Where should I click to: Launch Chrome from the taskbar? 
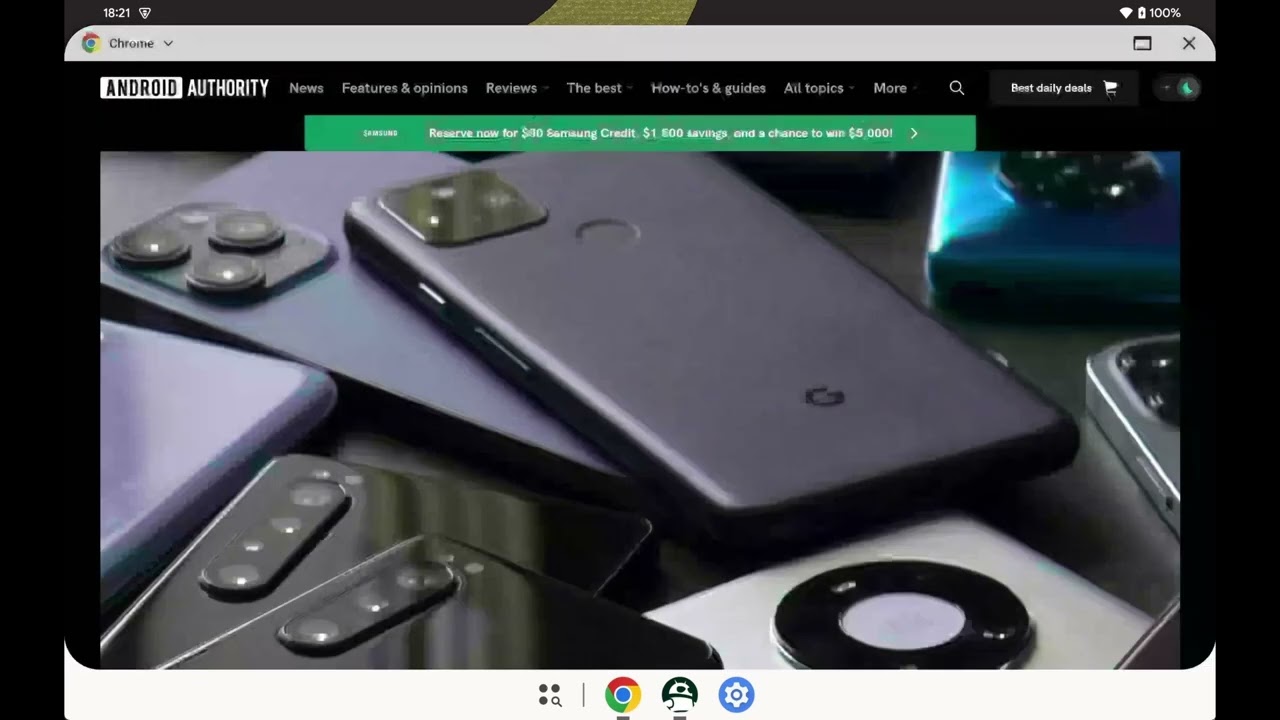coord(623,695)
